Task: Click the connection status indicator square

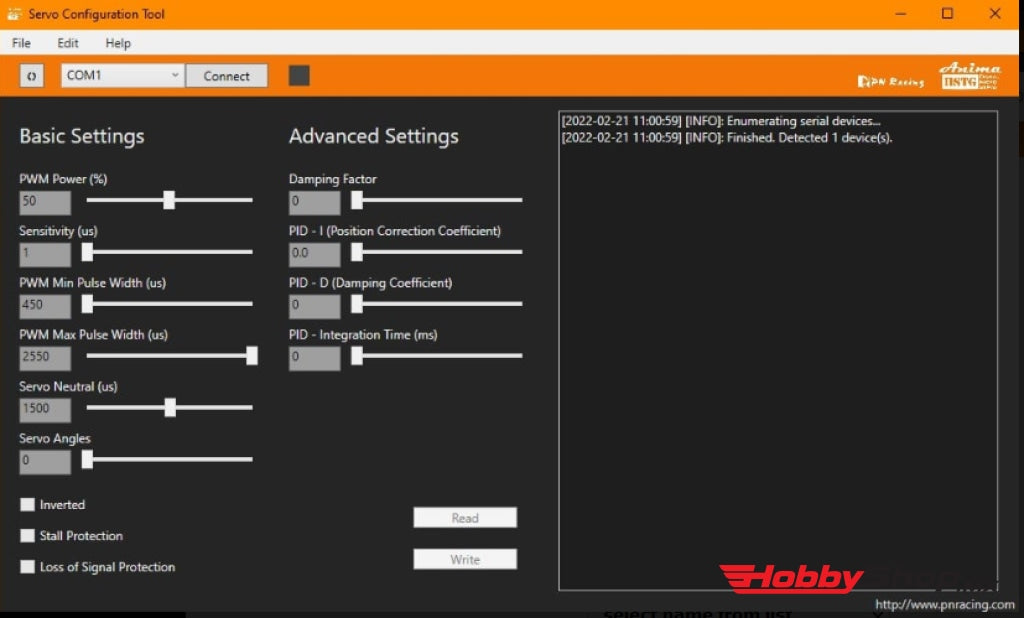Action: point(298,75)
